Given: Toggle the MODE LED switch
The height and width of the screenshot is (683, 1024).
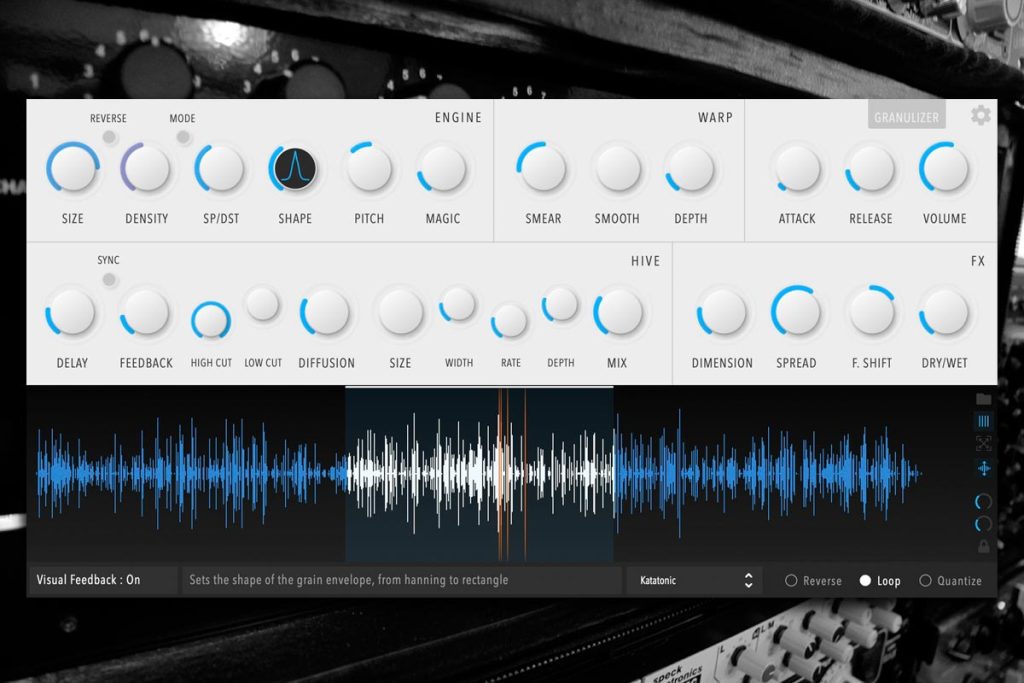Looking at the screenshot, I should [184, 137].
